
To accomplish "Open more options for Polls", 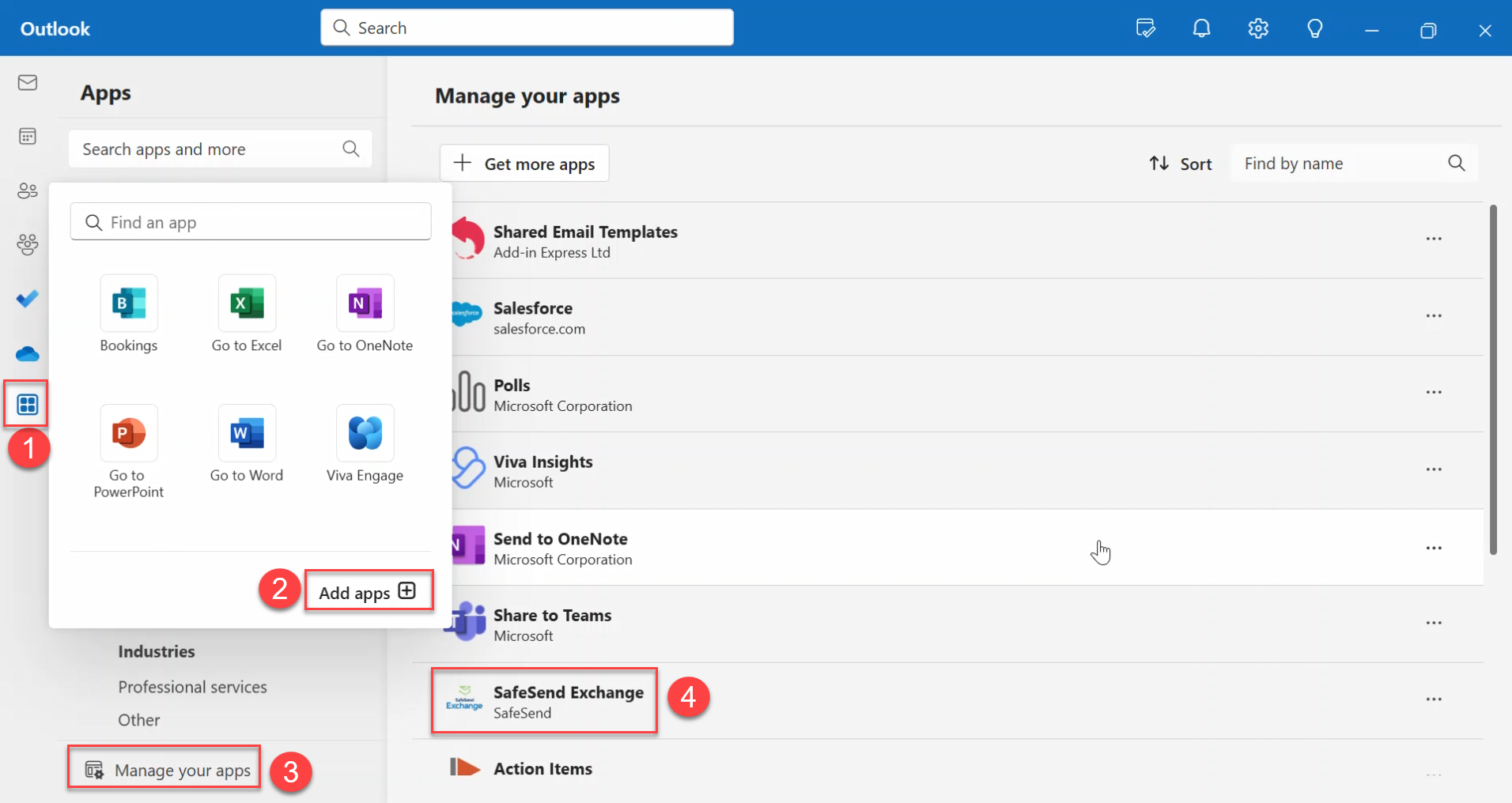I will (1434, 392).
